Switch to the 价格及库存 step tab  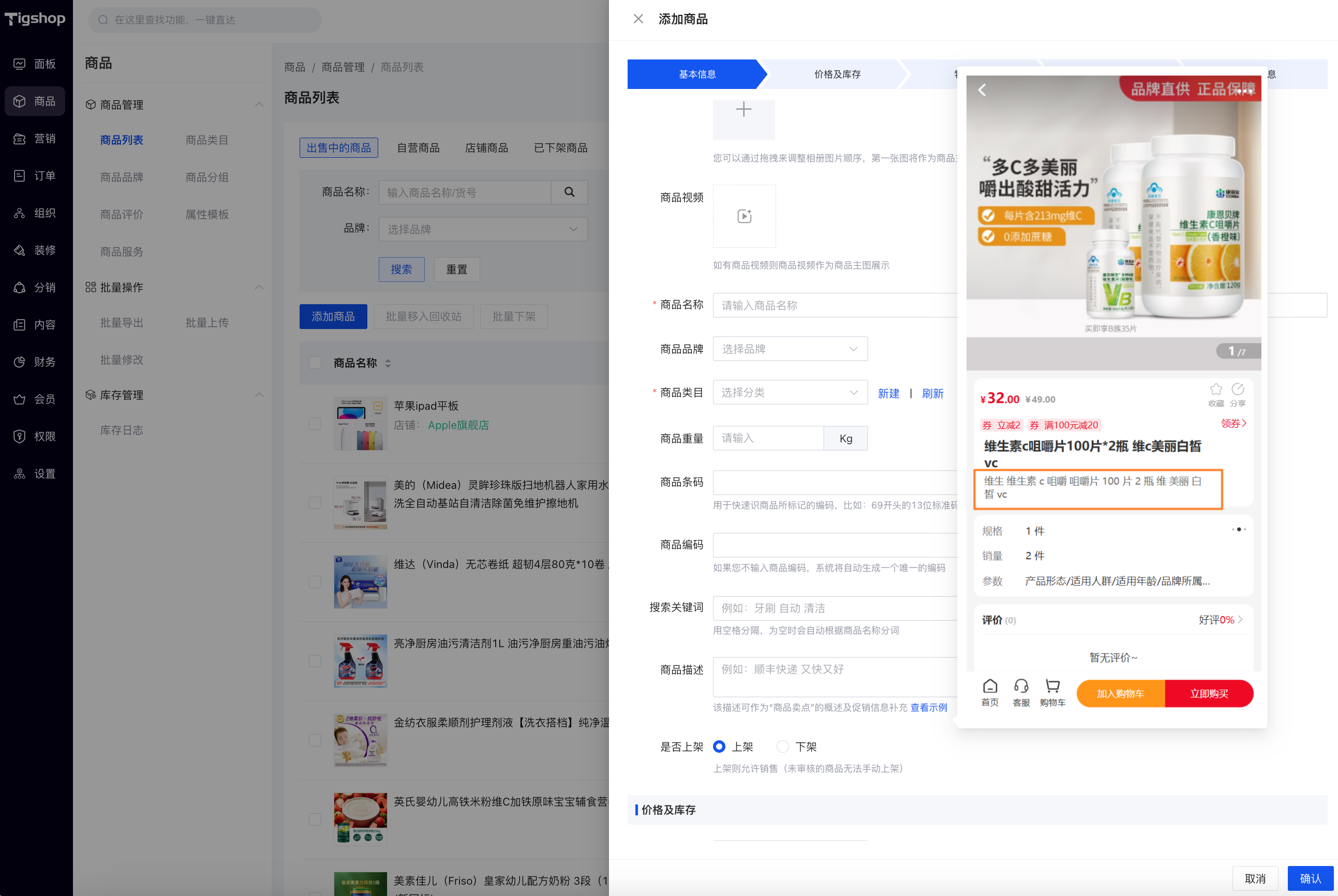tap(837, 74)
